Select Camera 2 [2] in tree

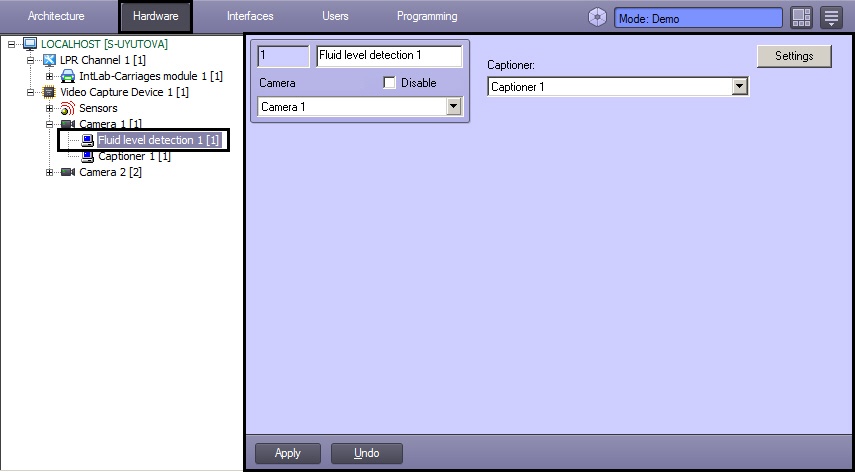pyautogui.click(x=110, y=172)
